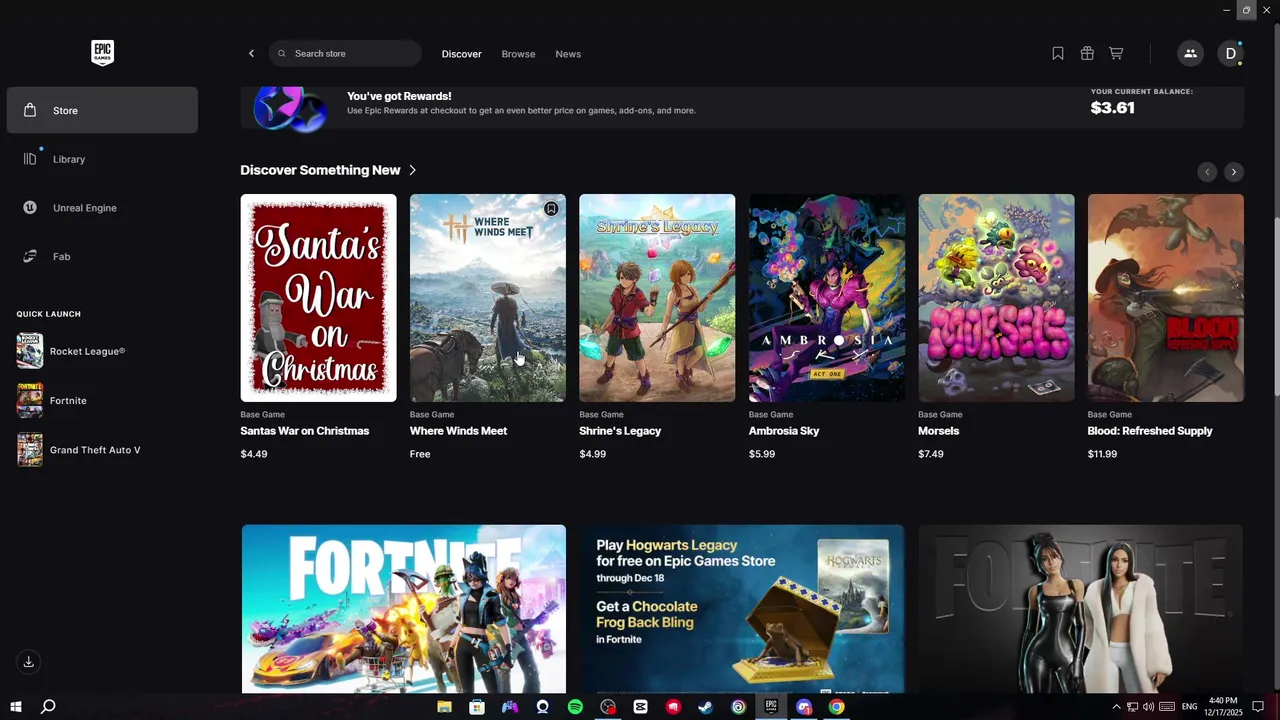Open the shopping cart

click(x=1116, y=54)
